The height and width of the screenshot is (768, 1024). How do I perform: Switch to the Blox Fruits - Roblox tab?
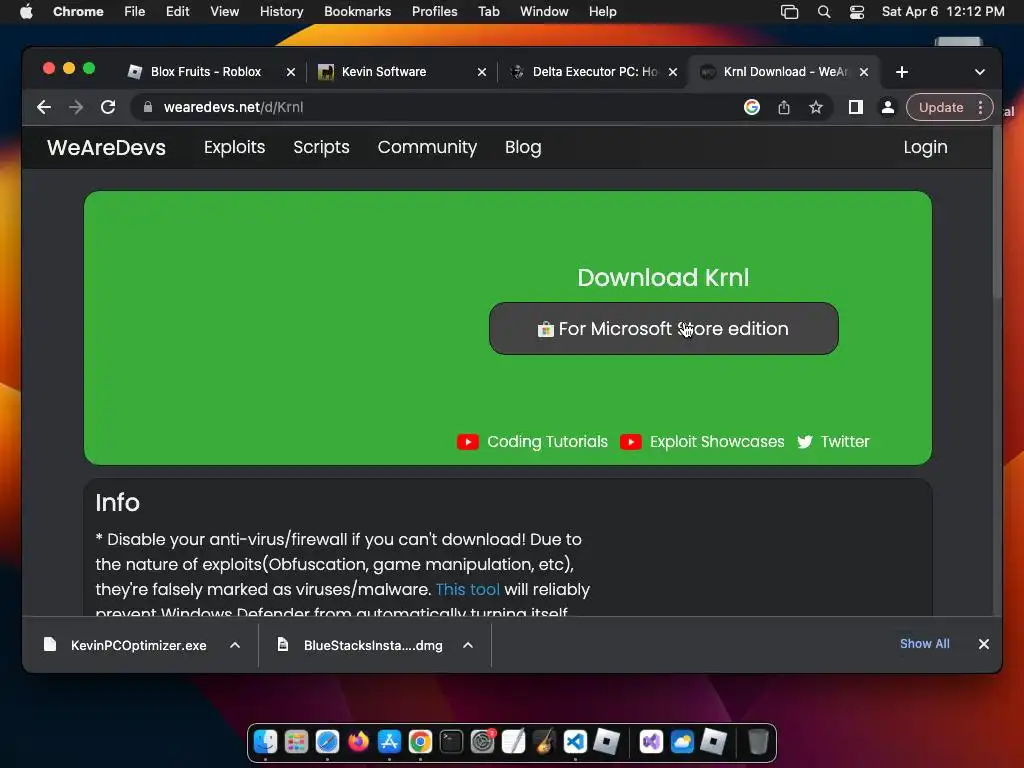pos(205,72)
